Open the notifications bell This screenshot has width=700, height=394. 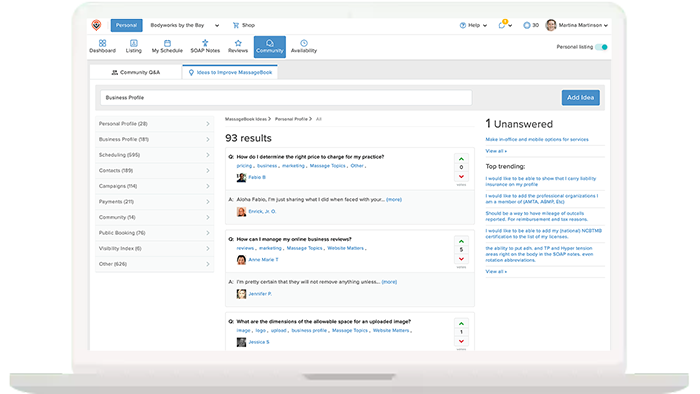pyautogui.click(x=502, y=25)
